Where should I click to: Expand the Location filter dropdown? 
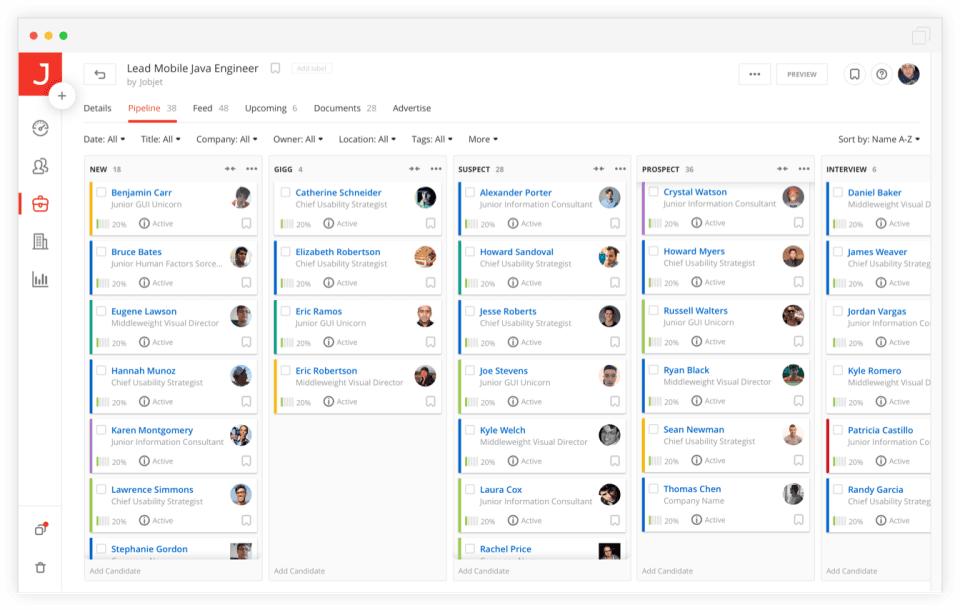[x=366, y=139]
